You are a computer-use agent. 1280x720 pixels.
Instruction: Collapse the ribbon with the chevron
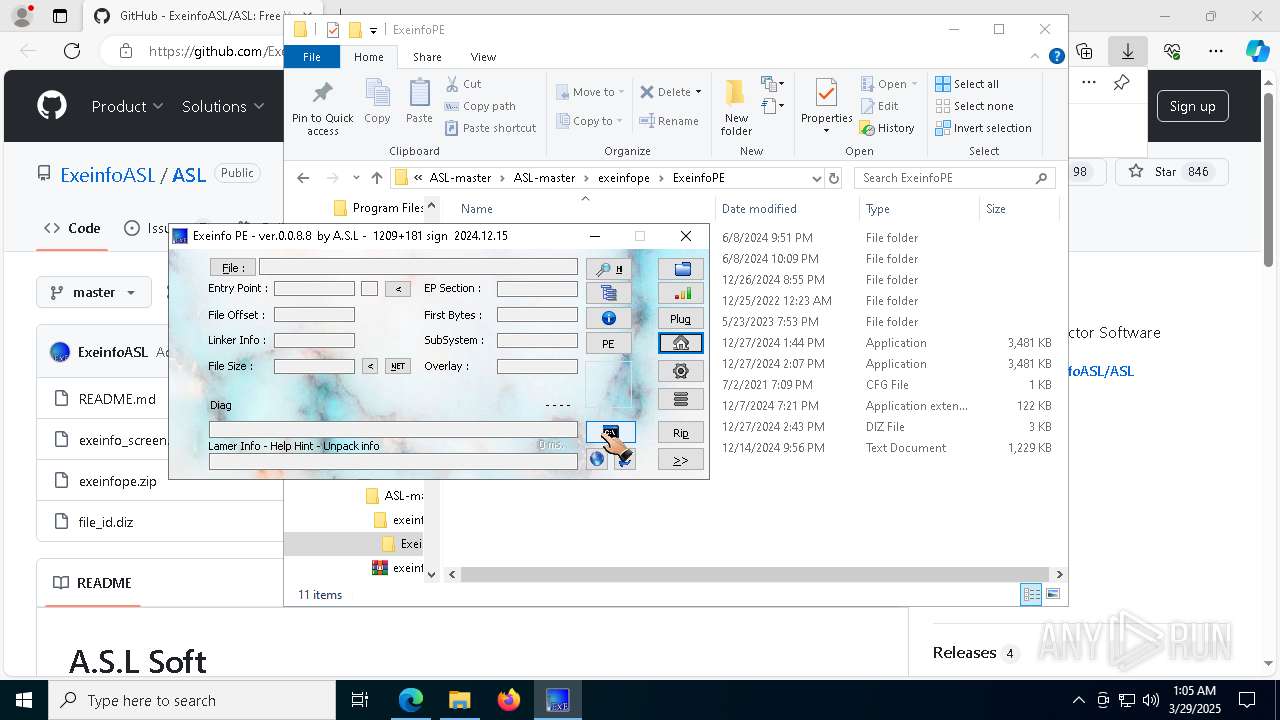click(1035, 57)
